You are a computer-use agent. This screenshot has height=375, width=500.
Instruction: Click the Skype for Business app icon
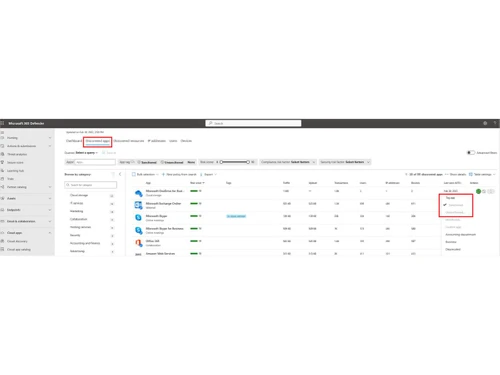click(139, 230)
